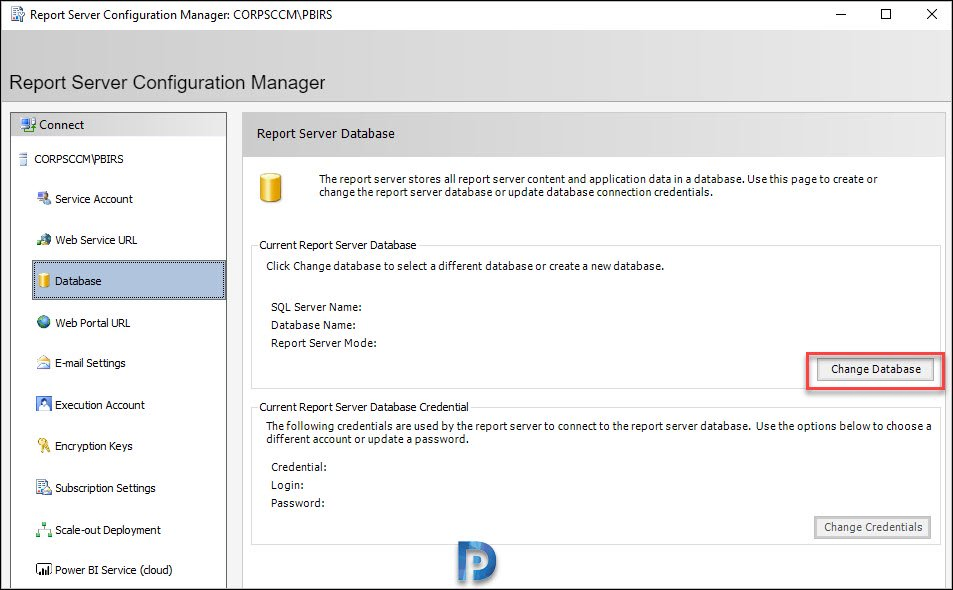Click the Execution Account icon
This screenshot has width=953, height=590.
coord(44,404)
